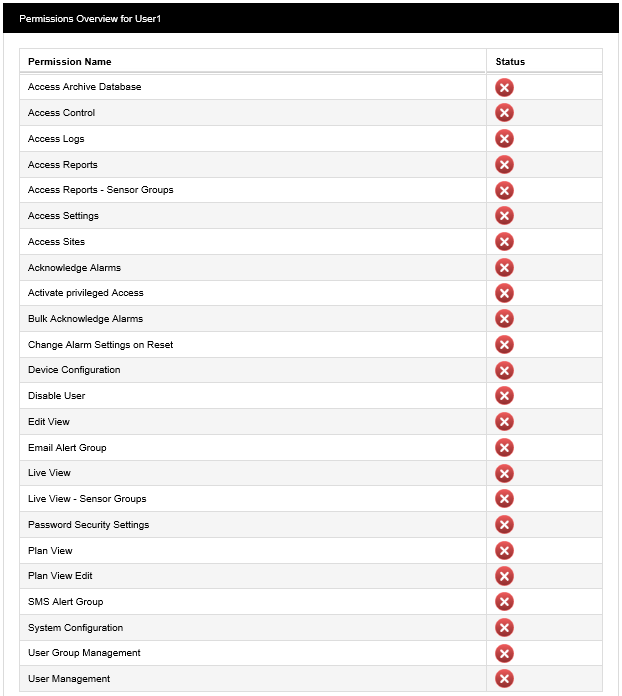Click the denied icon for System Configuration
622x696 pixels.
[x=505, y=628]
